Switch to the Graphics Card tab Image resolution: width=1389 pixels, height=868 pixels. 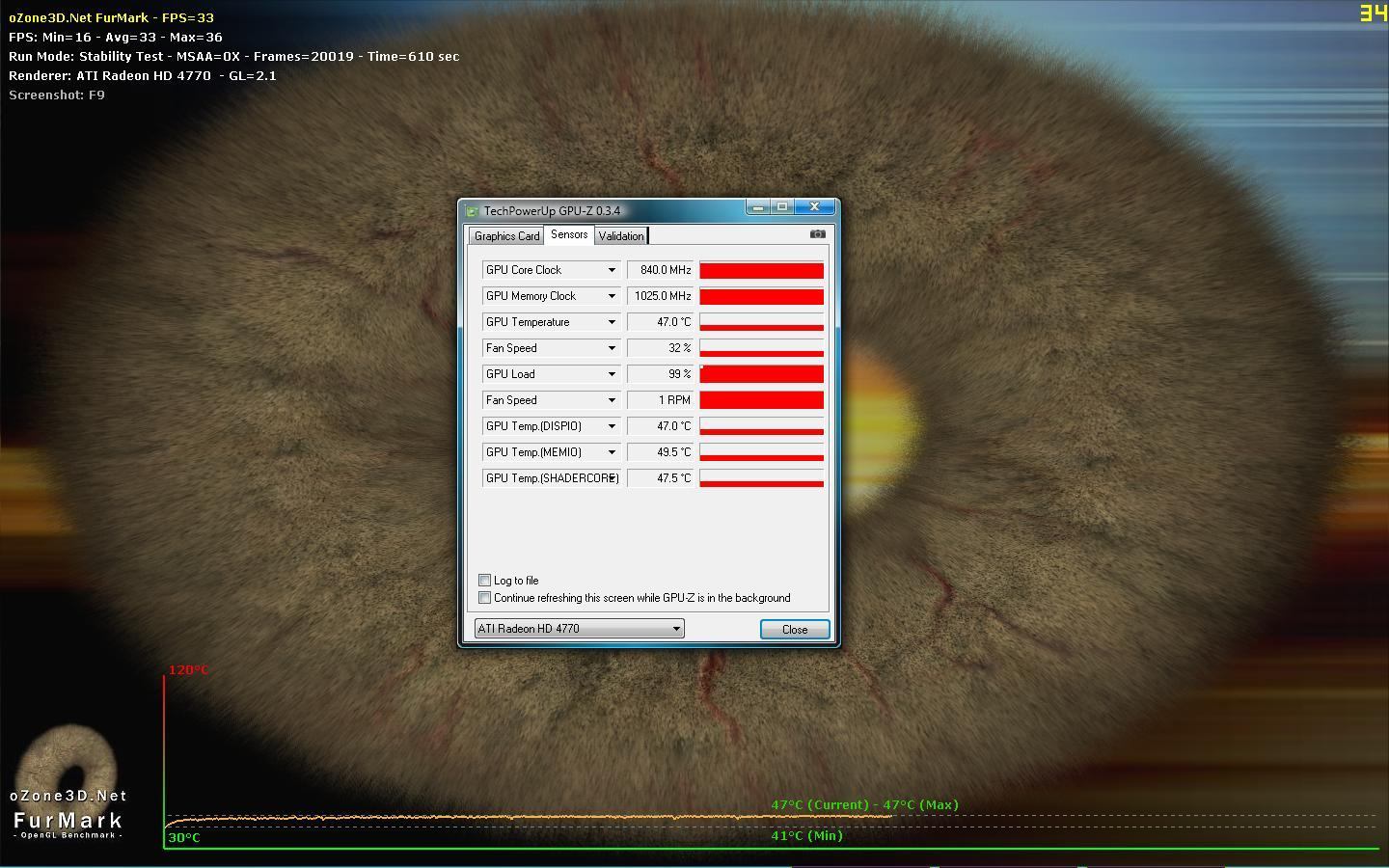tap(506, 236)
